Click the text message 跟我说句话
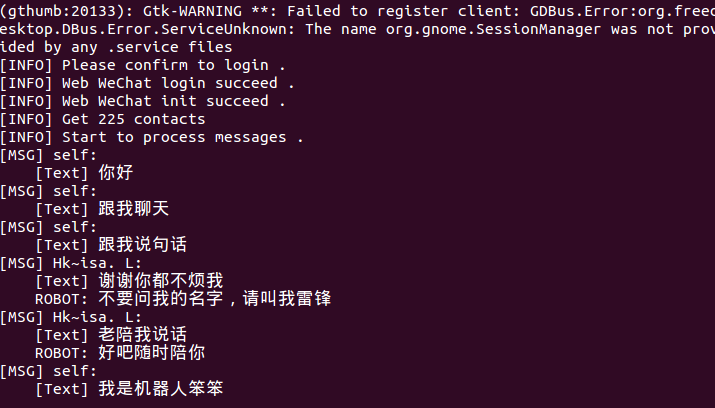 143,245
